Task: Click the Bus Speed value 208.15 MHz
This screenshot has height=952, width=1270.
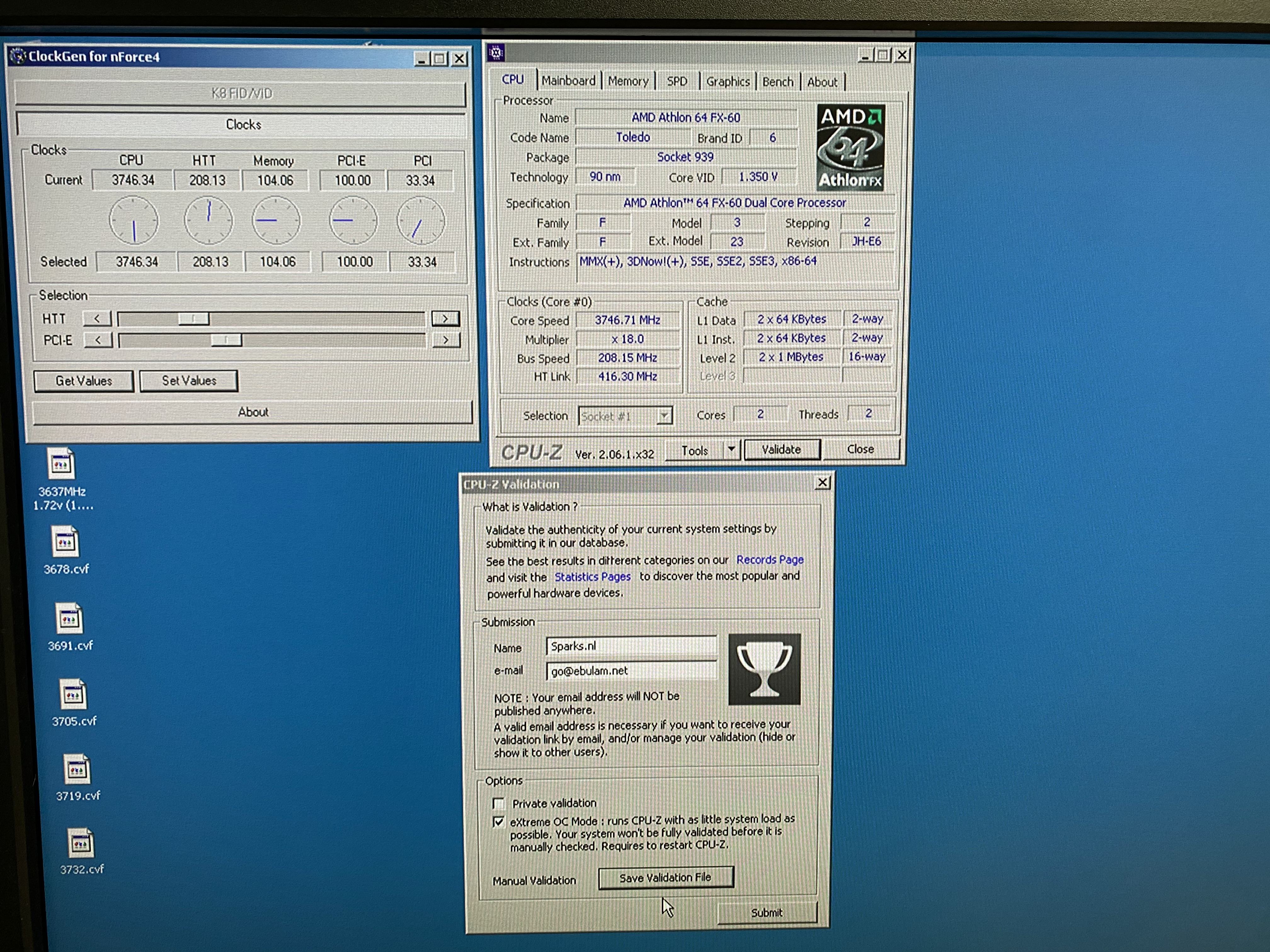Action: (627, 358)
